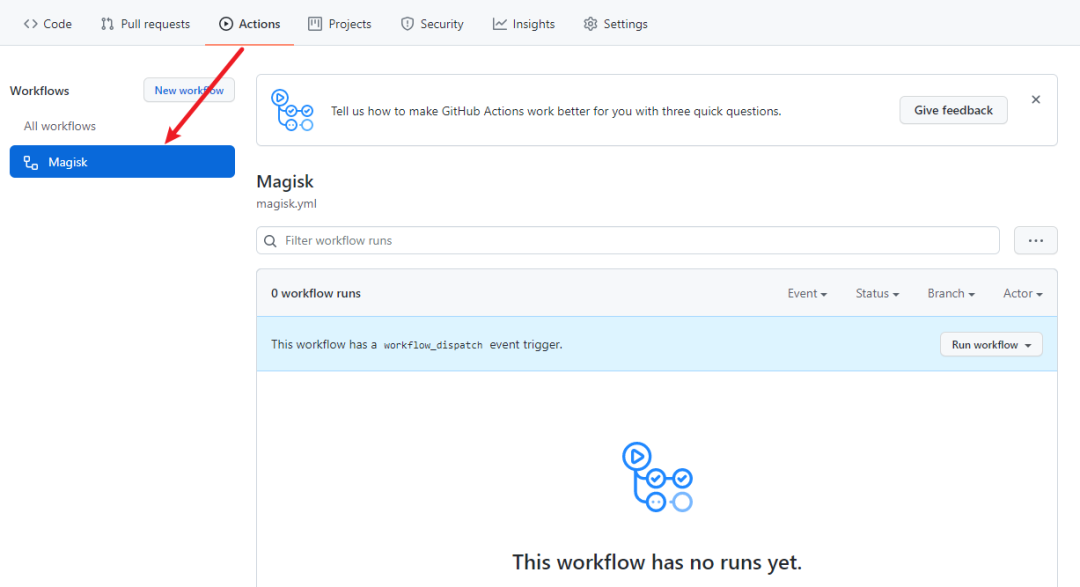Click inside the Filter workflow runs field
Screen dimensions: 1080x587
(x=500, y=240)
